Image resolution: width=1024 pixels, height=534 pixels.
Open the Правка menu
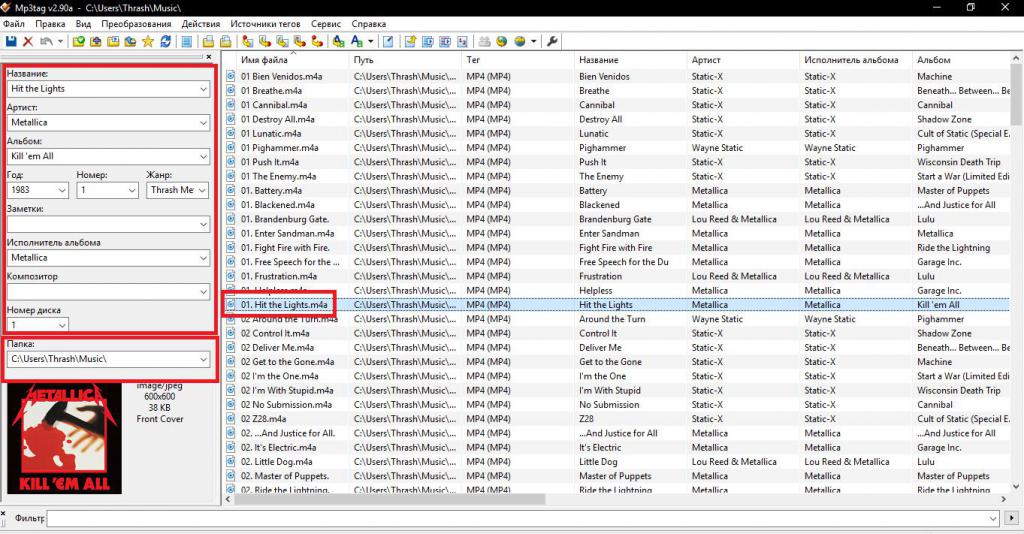tap(50, 24)
